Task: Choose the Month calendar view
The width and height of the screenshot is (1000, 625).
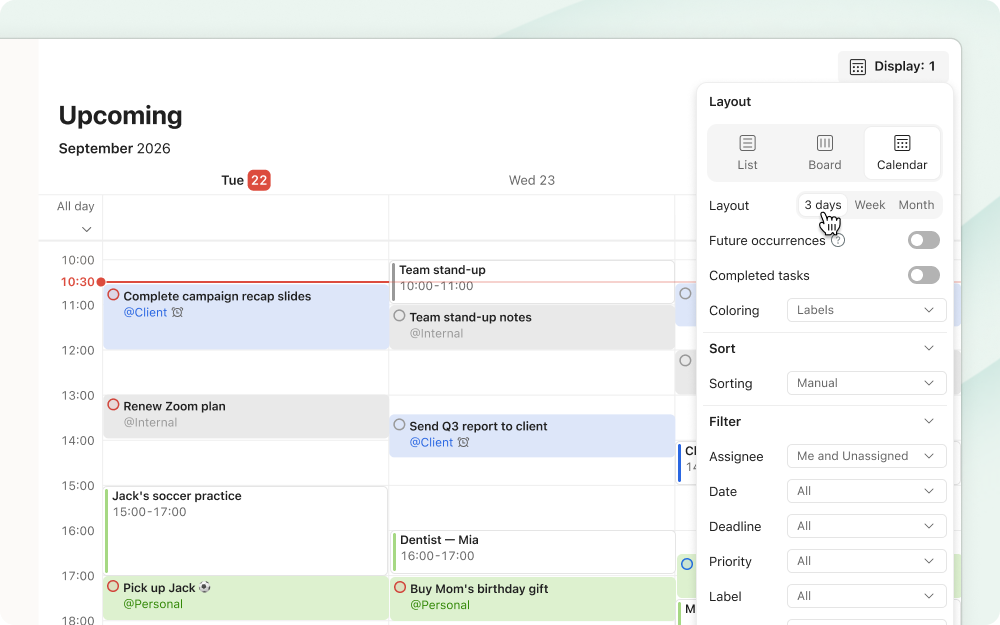Action: tap(916, 205)
